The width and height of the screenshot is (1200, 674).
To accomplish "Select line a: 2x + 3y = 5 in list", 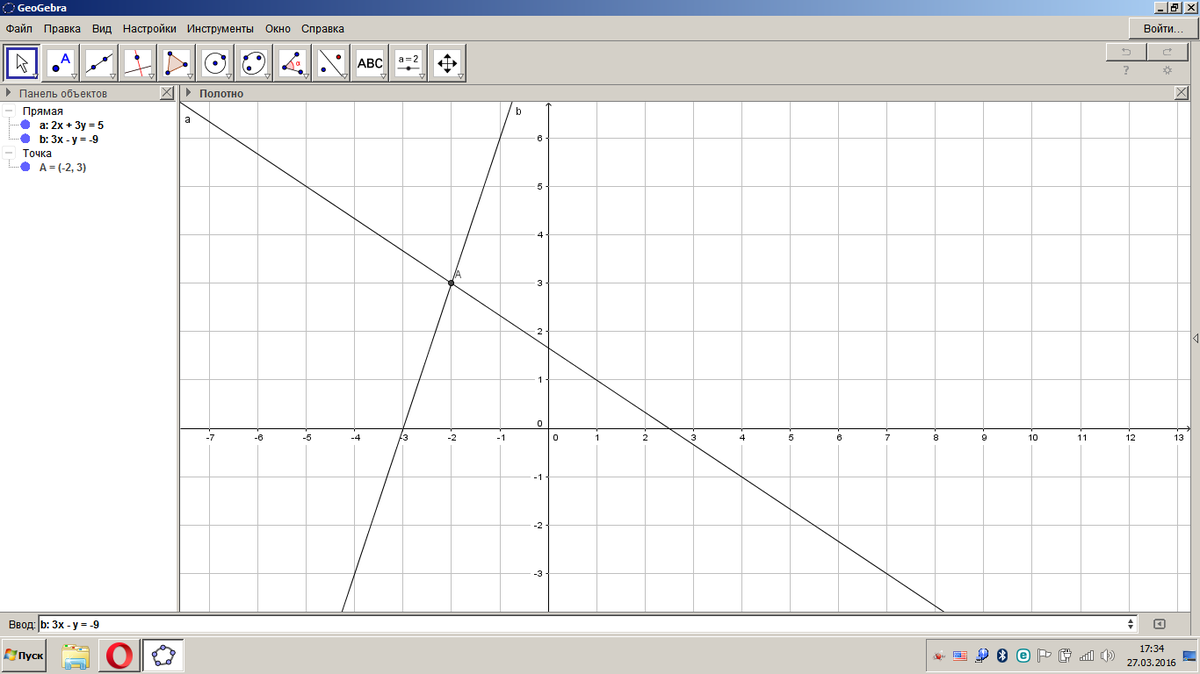I will [71, 126].
